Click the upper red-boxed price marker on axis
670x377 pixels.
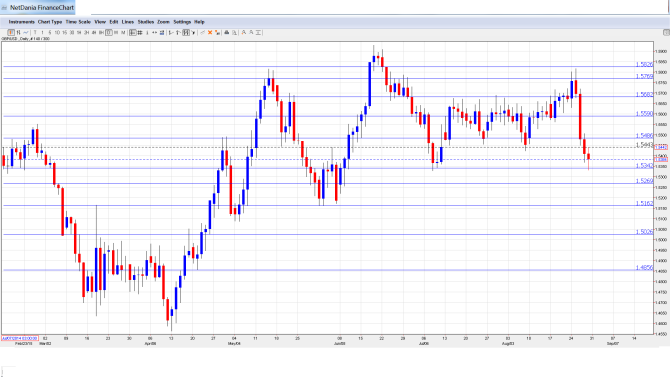point(661,147)
